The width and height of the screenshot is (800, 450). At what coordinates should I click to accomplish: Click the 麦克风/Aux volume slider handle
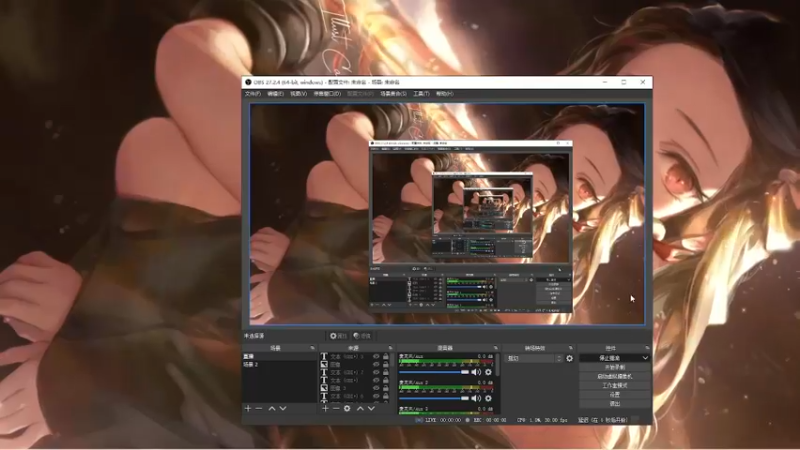point(465,372)
